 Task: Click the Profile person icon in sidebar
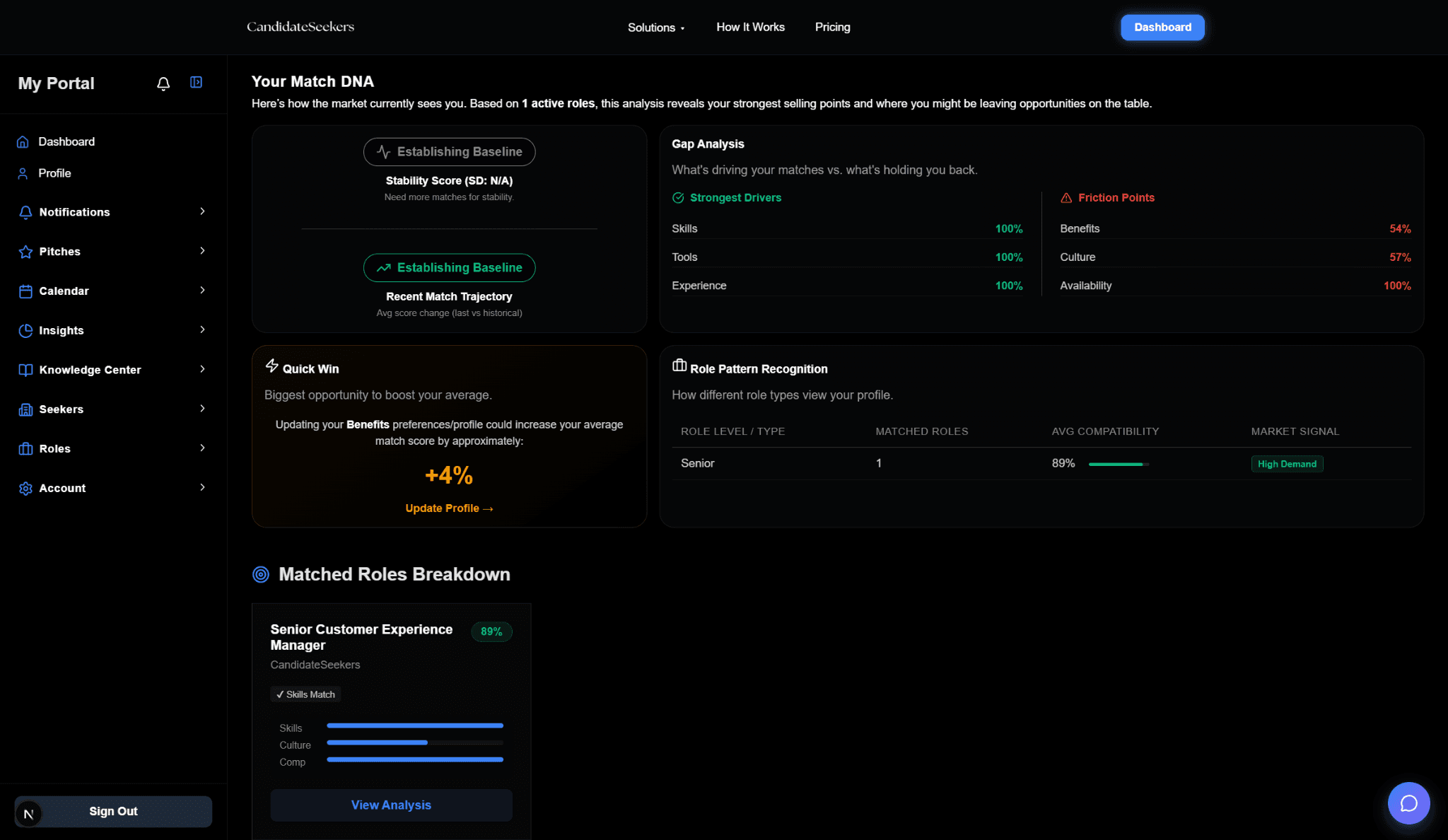point(23,173)
